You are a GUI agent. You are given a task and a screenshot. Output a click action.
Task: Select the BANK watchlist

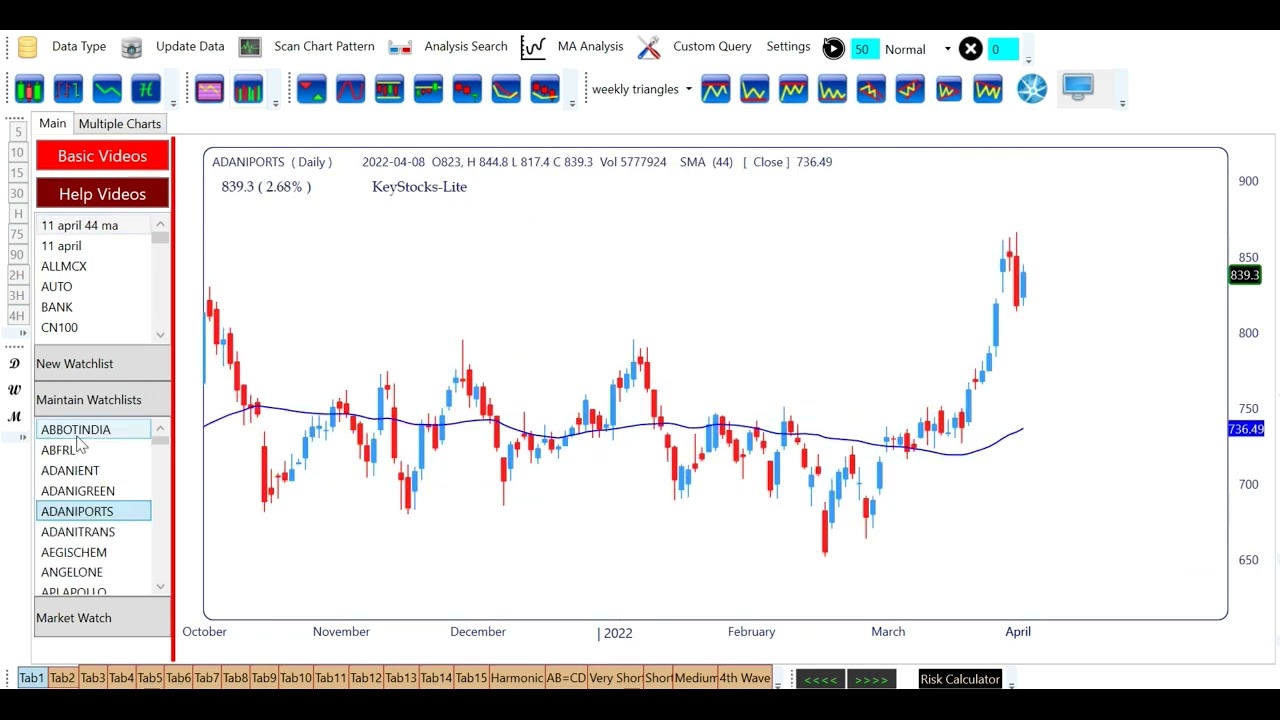(x=93, y=307)
